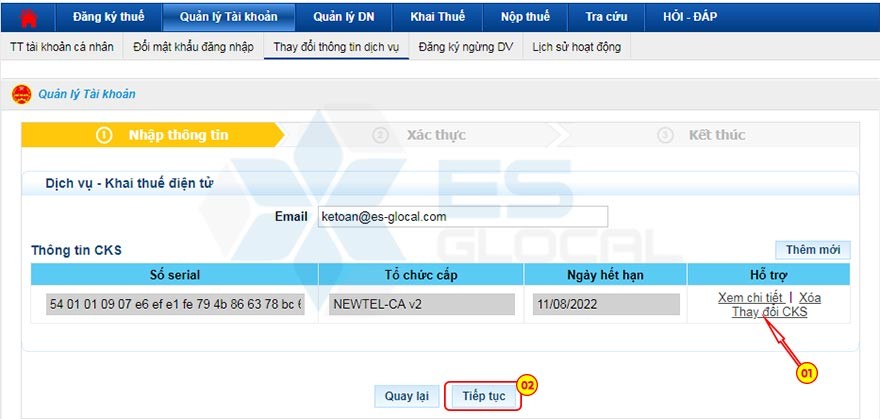Go to Đăng ký ngừng DV tab
Image resolution: width=880 pixels, height=419 pixels.
(466, 47)
